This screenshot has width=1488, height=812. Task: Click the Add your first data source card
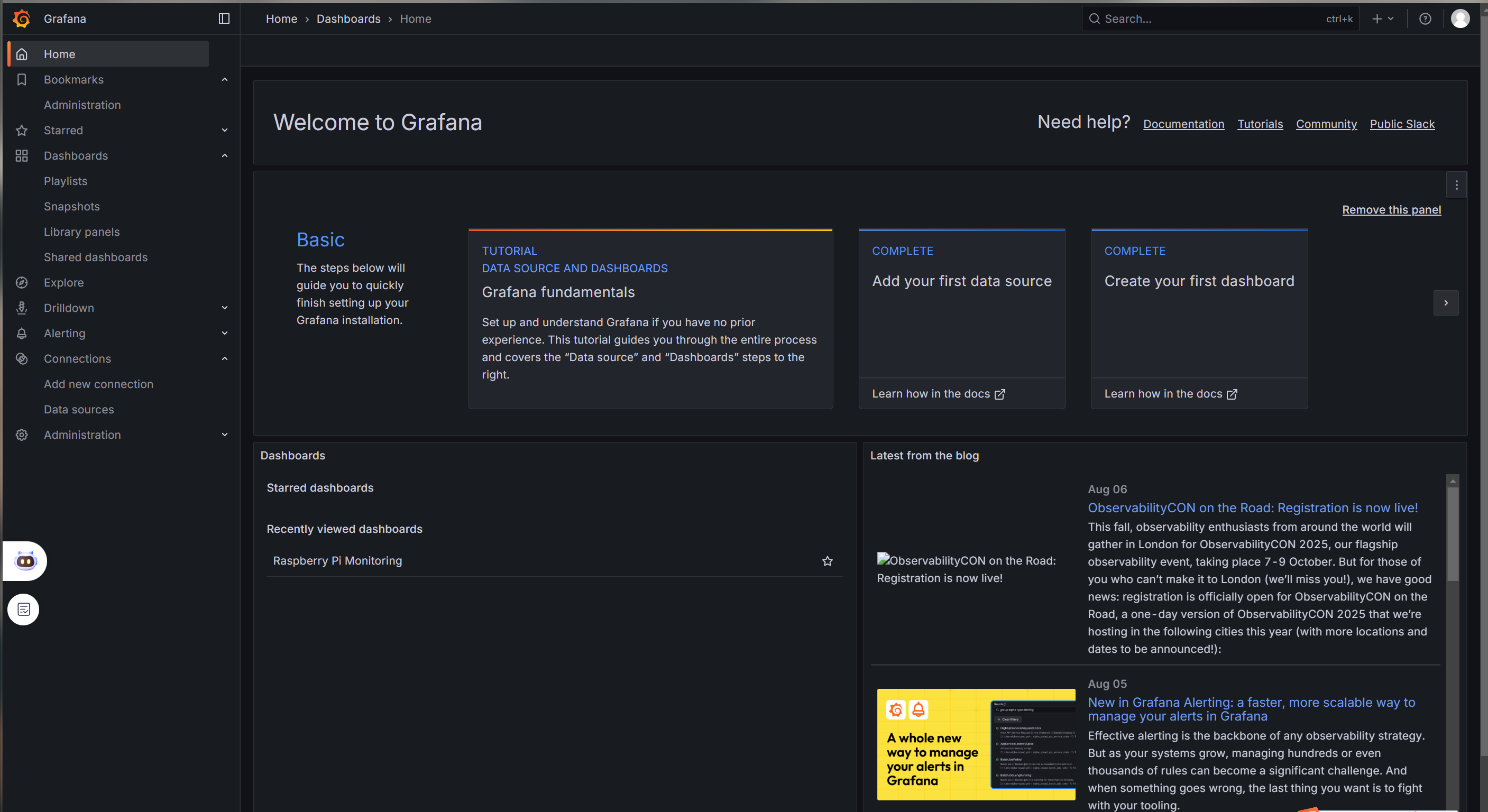(x=962, y=319)
